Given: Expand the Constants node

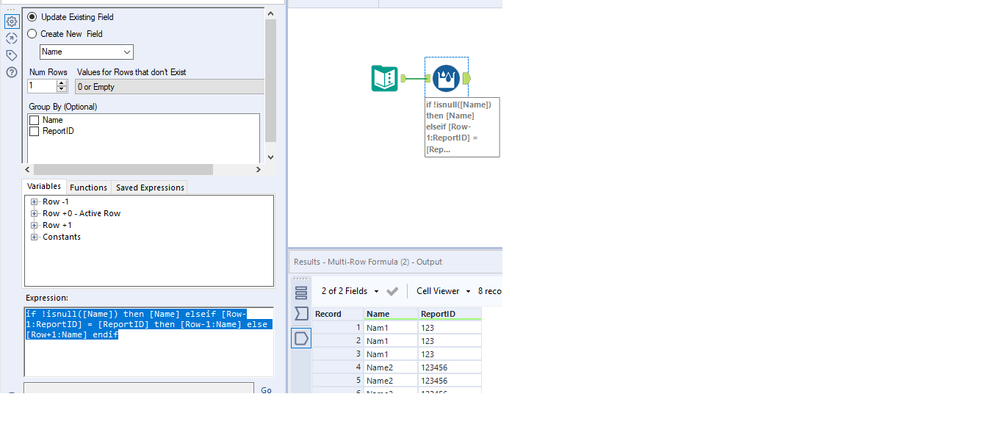Looking at the screenshot, I should point(34,237).
